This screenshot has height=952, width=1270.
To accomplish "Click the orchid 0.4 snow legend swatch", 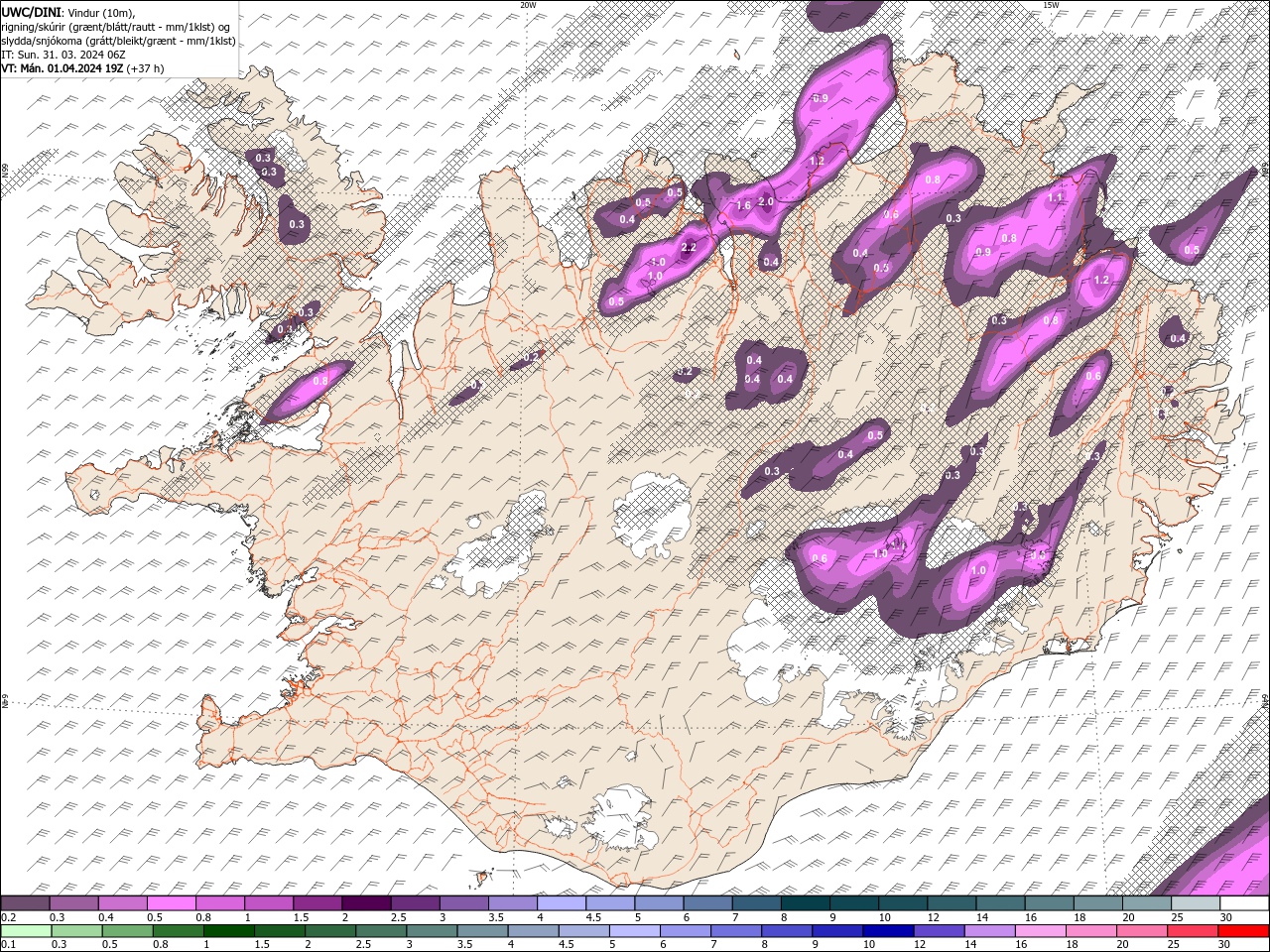I will (123, 903).
